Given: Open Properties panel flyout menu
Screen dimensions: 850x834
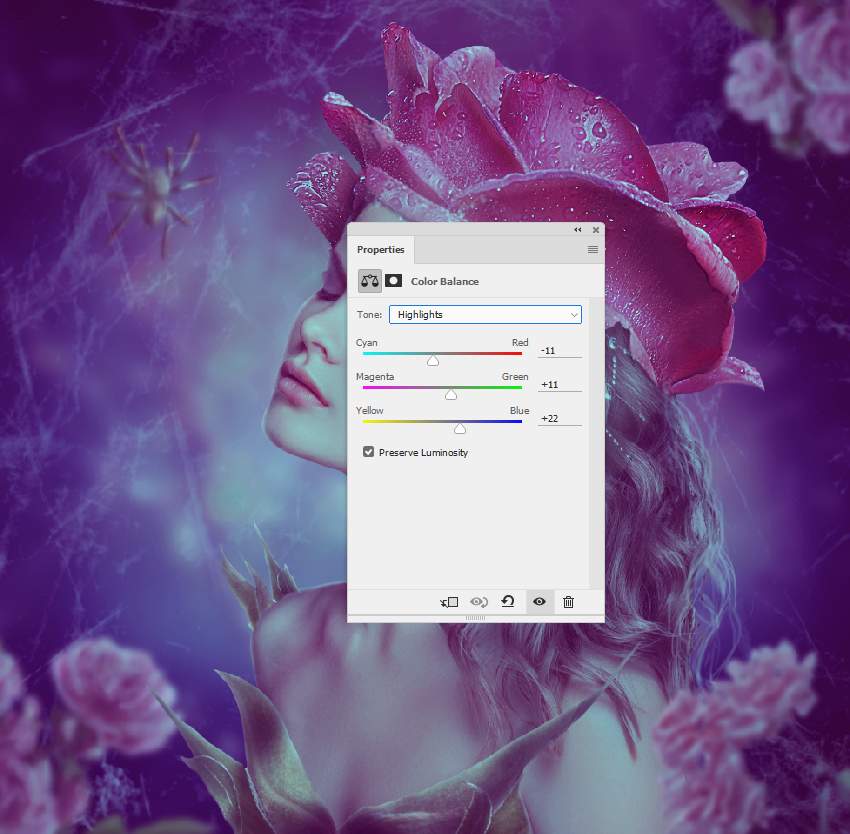Looking at the screenshot, I should (x=593, y=249).
